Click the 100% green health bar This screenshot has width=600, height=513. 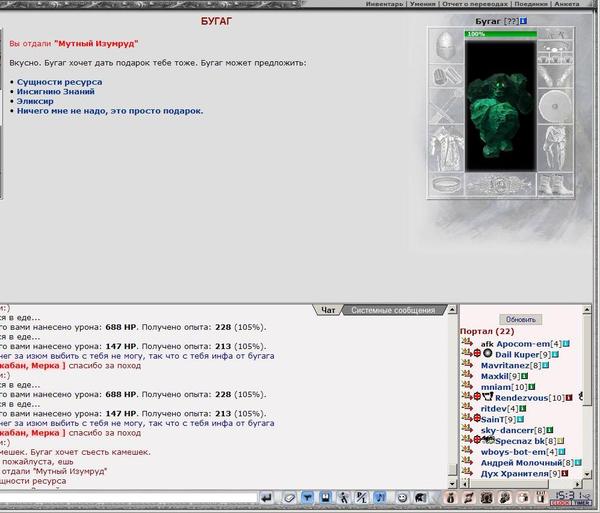click(501, 34)
